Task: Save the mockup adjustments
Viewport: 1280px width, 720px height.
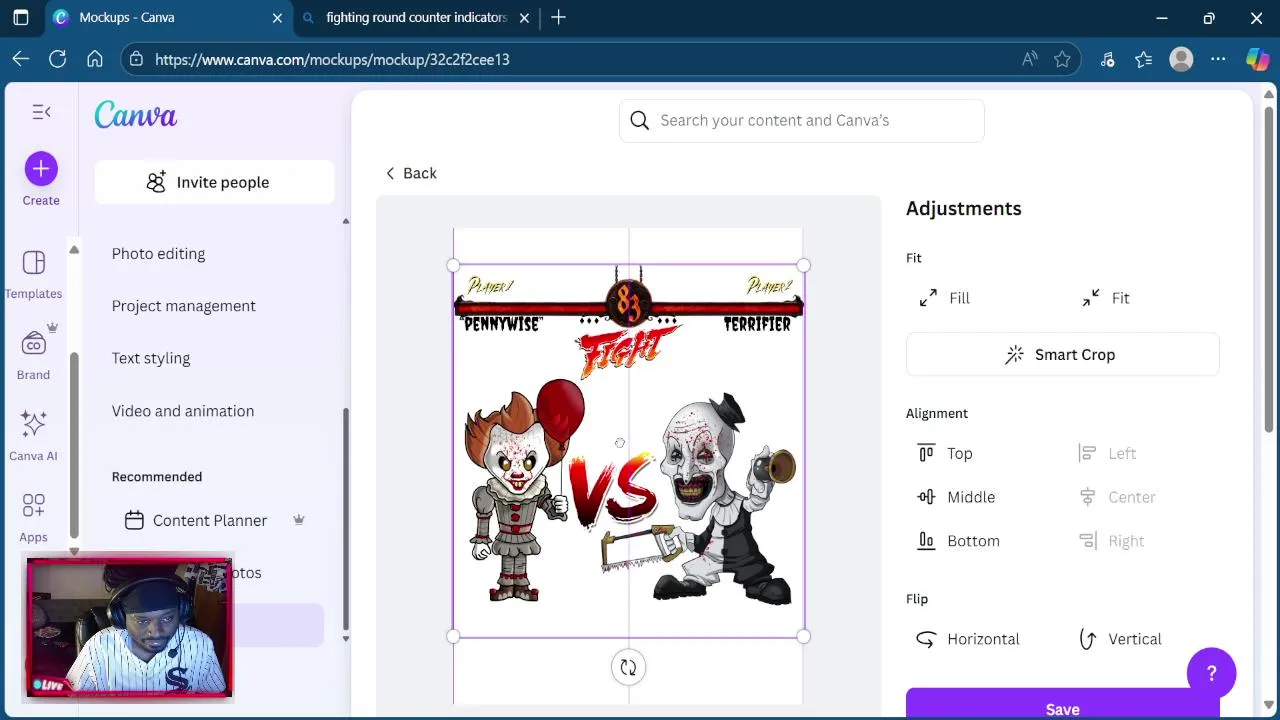Action: (1062, 705)
